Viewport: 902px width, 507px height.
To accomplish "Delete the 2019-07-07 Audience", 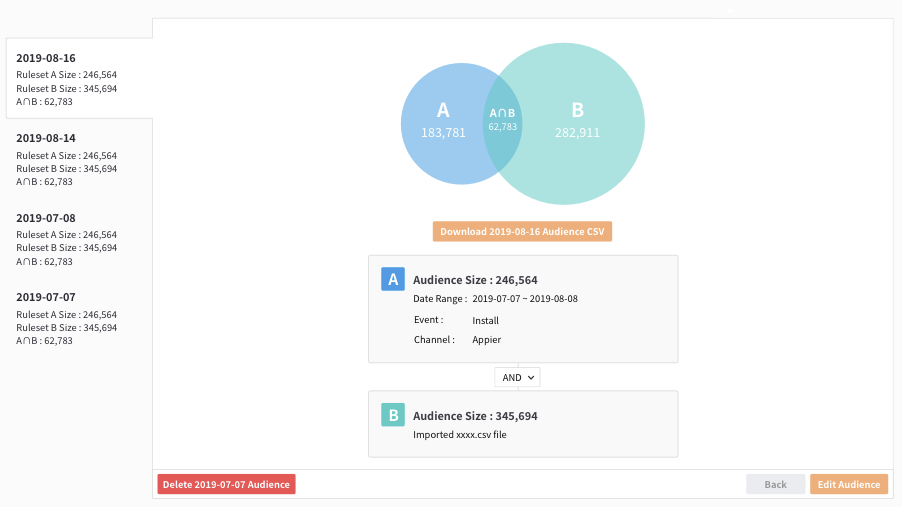I will click(x=226, y=484).
